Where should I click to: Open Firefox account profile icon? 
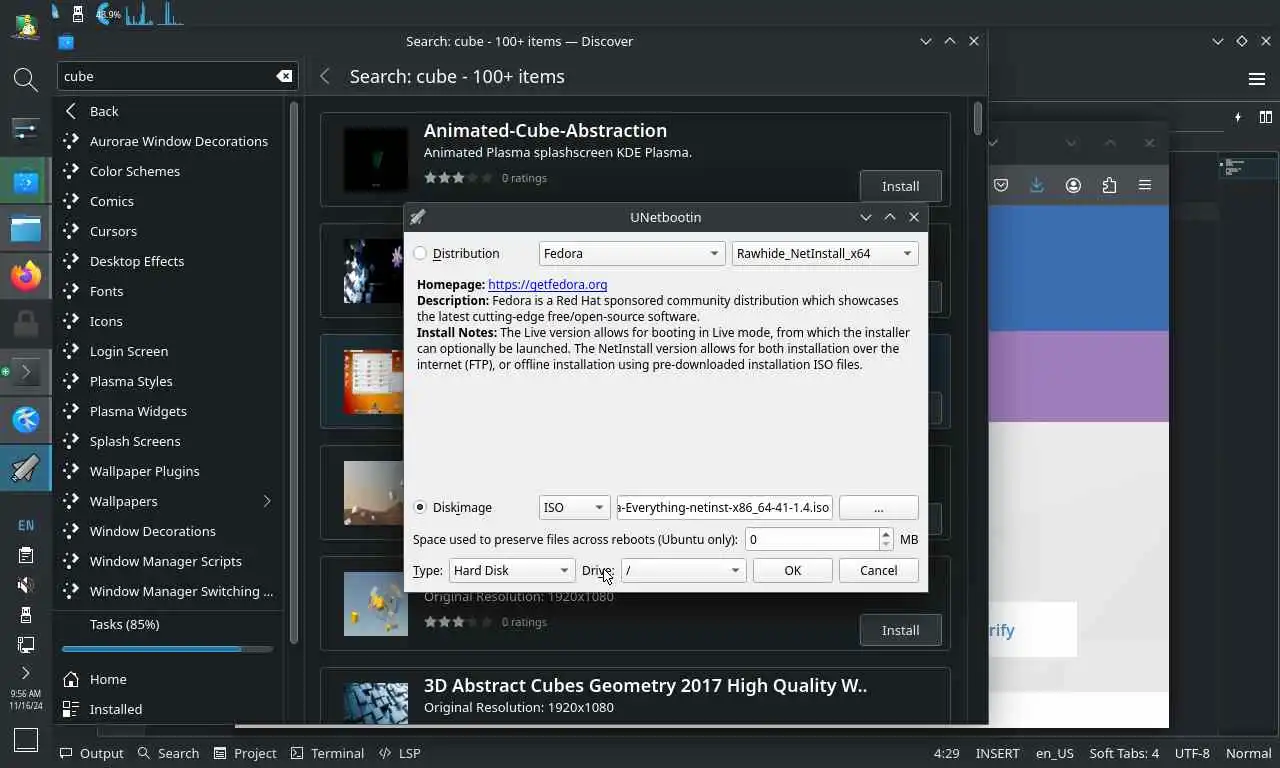1073,185
